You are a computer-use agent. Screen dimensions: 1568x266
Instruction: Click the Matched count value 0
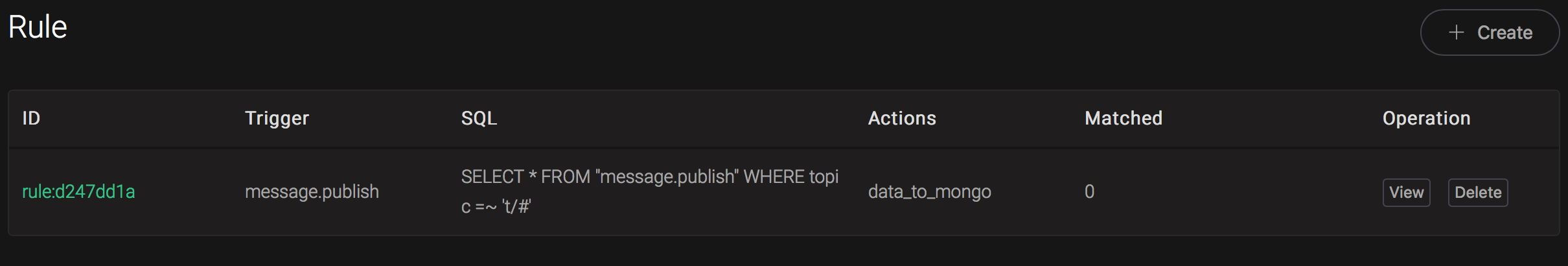tap(1089, 192)
